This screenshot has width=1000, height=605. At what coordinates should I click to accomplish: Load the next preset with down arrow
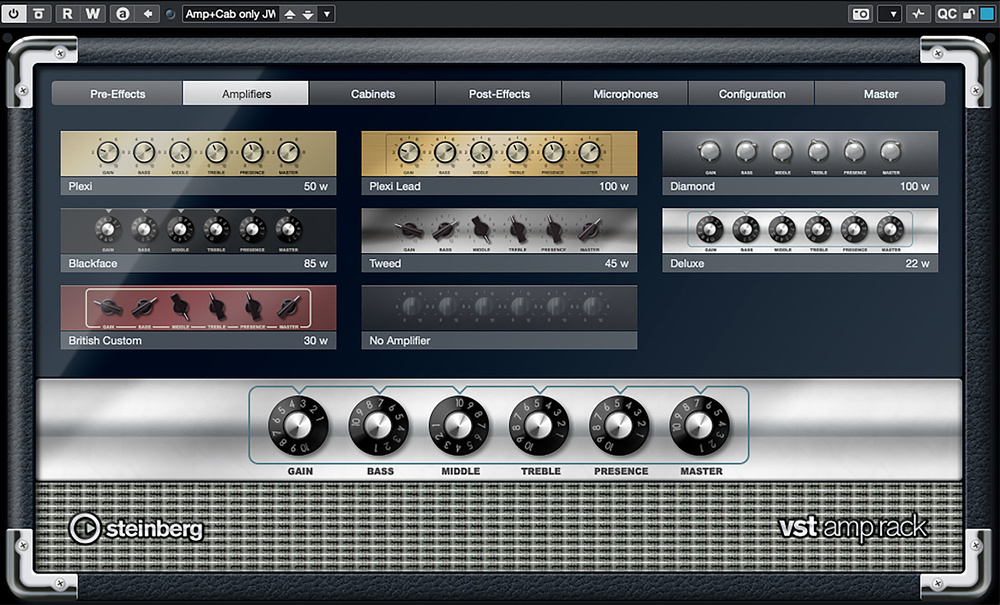coord(308,14)
